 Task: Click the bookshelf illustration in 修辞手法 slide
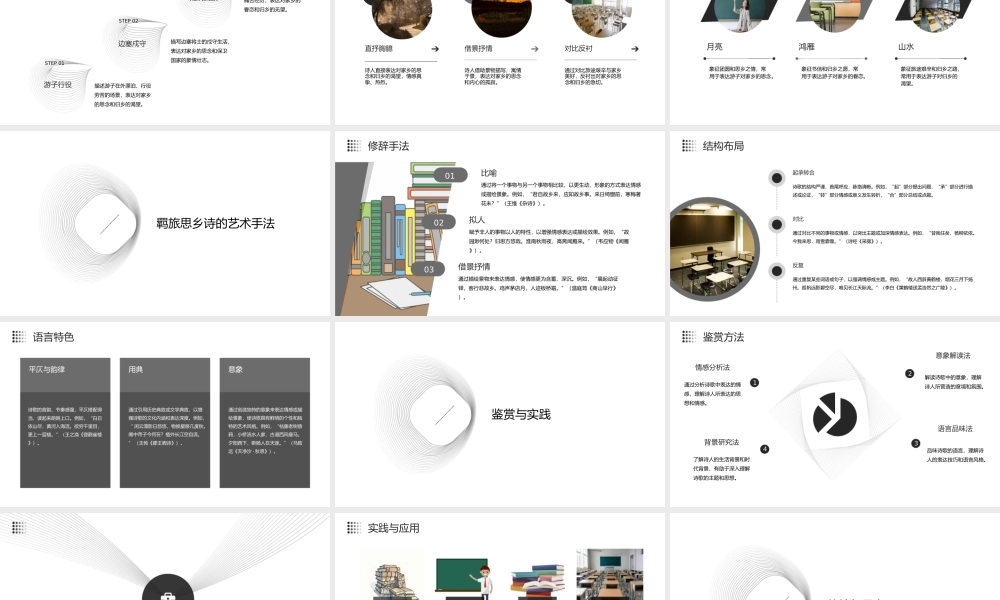tap(395, 239)
